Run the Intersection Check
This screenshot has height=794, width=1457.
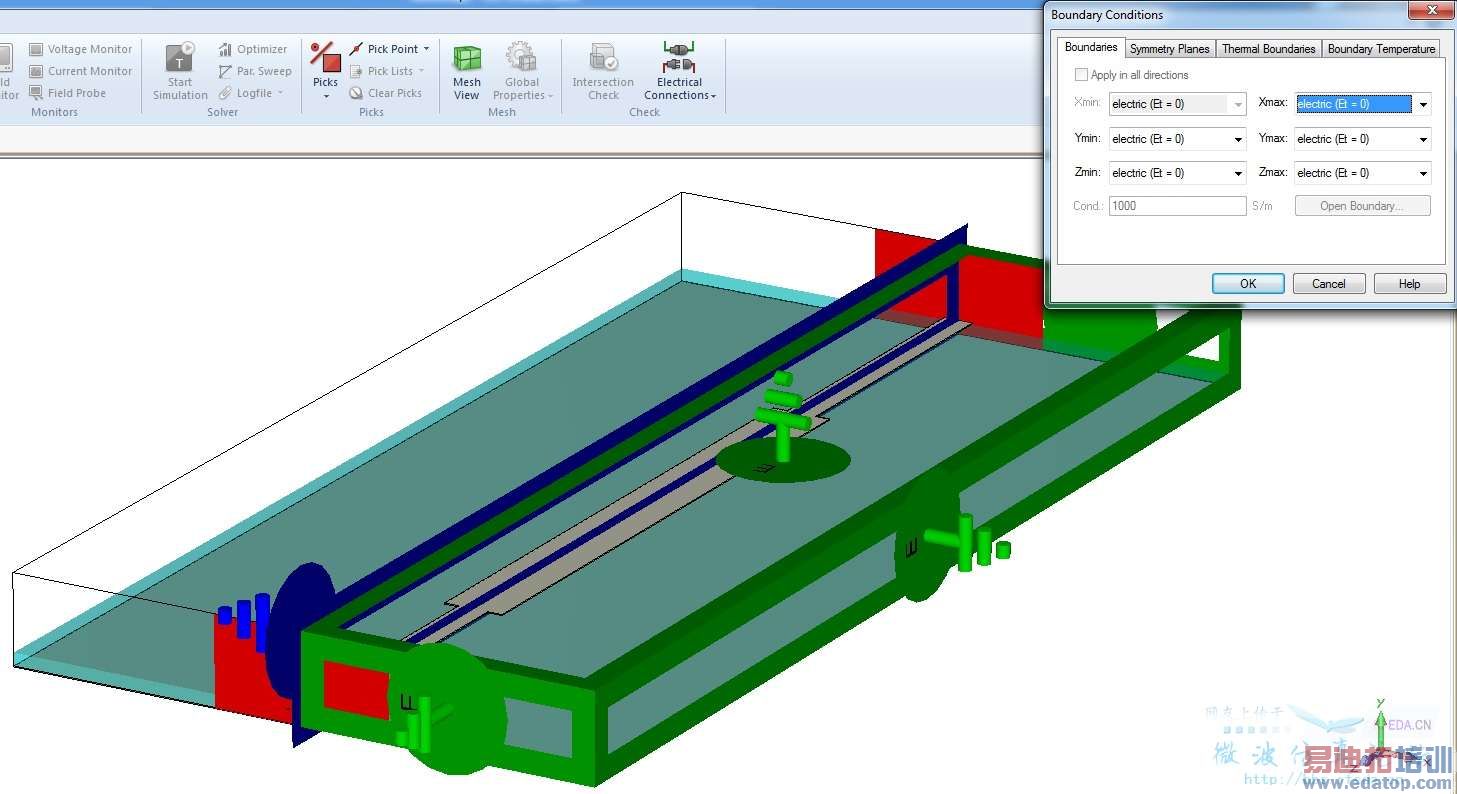coord(603,71)
